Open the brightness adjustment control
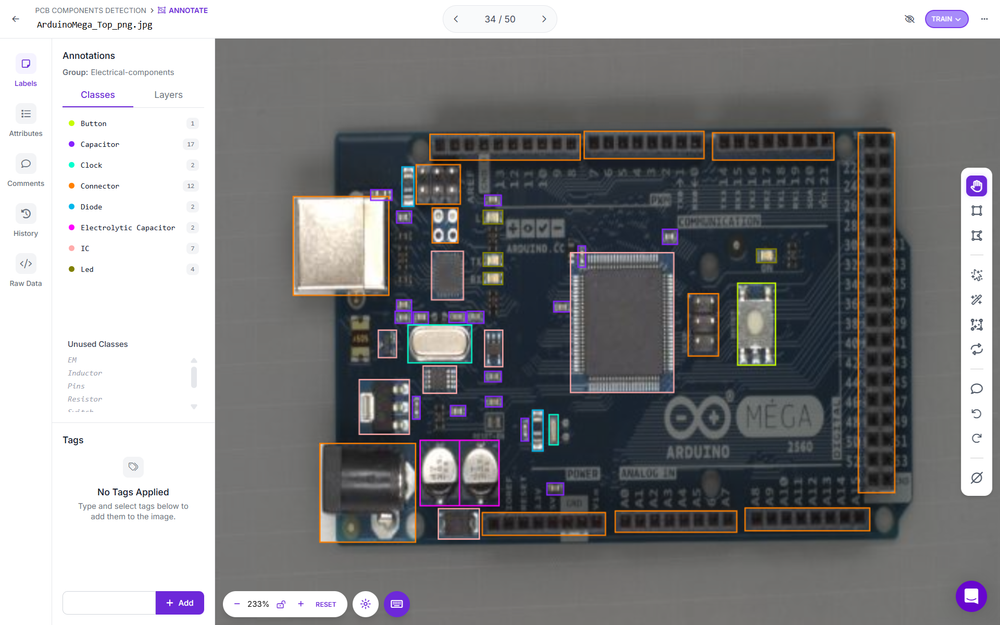 pos(366,604)
